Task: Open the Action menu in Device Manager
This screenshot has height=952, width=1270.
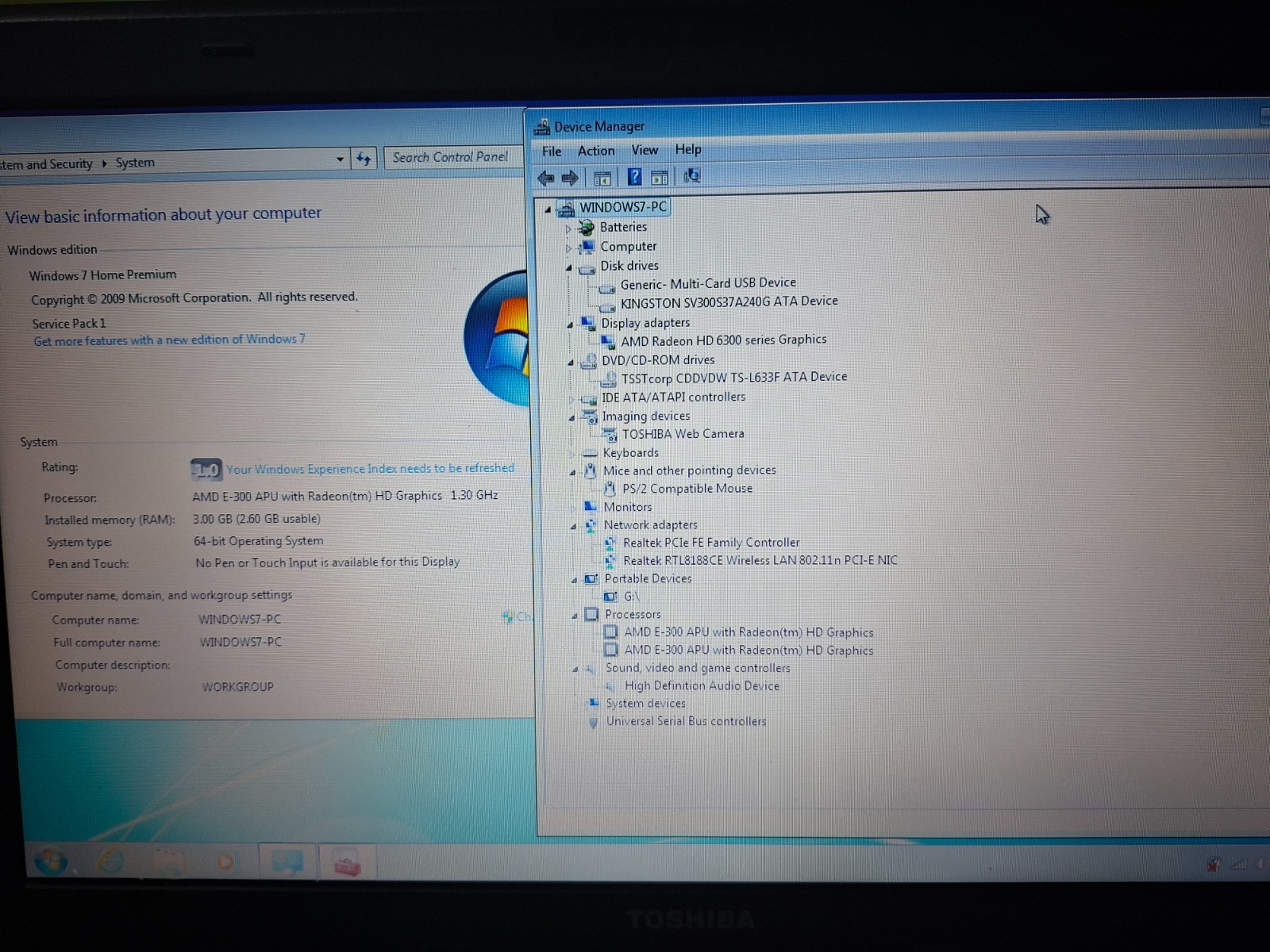Action: pos(596,151)
